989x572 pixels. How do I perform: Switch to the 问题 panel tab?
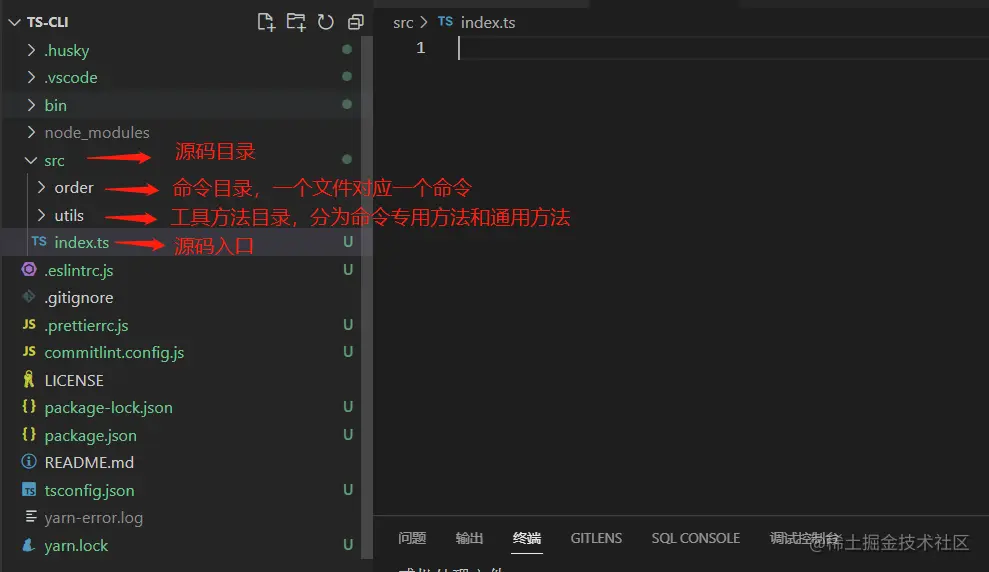point(412,538)
